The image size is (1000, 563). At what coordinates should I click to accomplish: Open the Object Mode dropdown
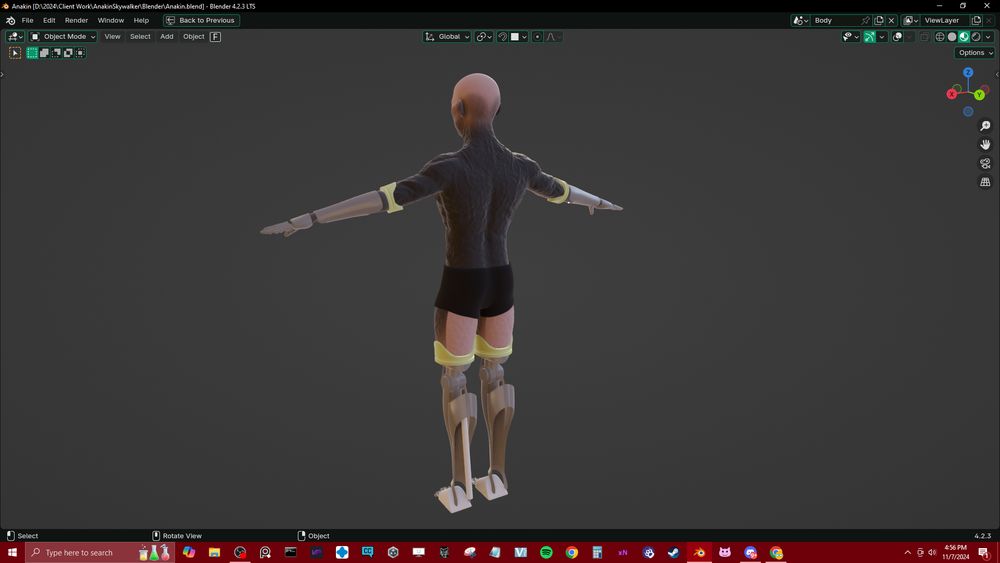[63, 37]
